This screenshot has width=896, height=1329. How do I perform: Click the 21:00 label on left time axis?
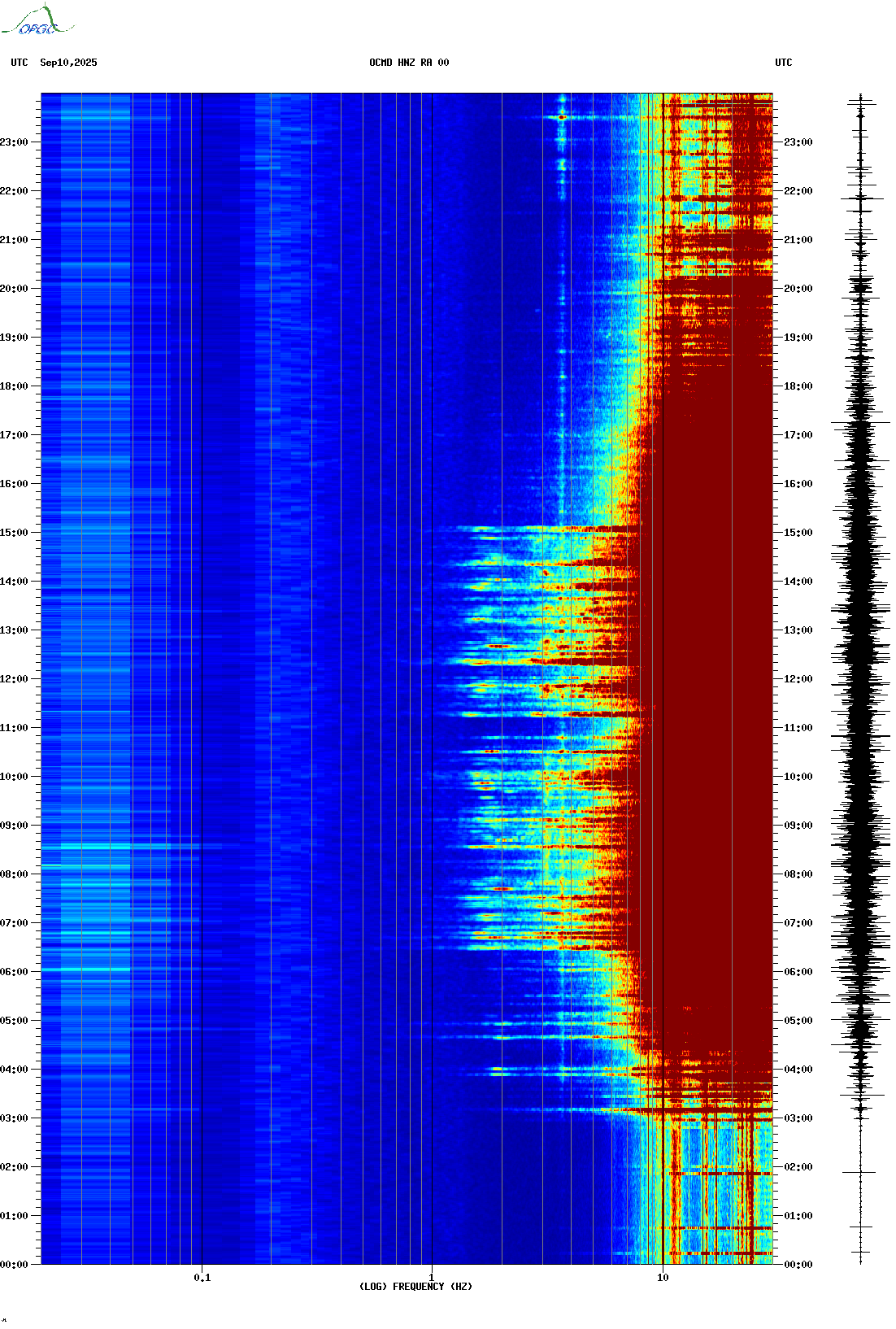[14, 240]
